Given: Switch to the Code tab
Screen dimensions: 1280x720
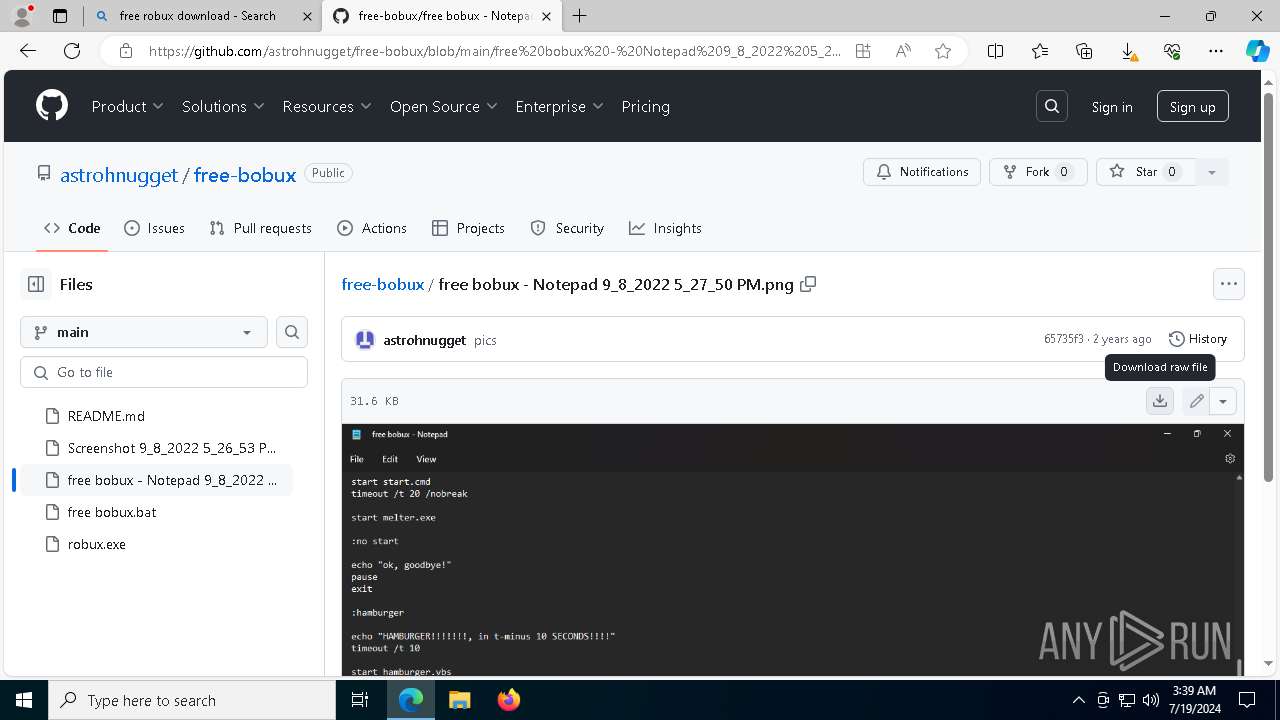Looking at the screenshot, I should tap(72, 228).
